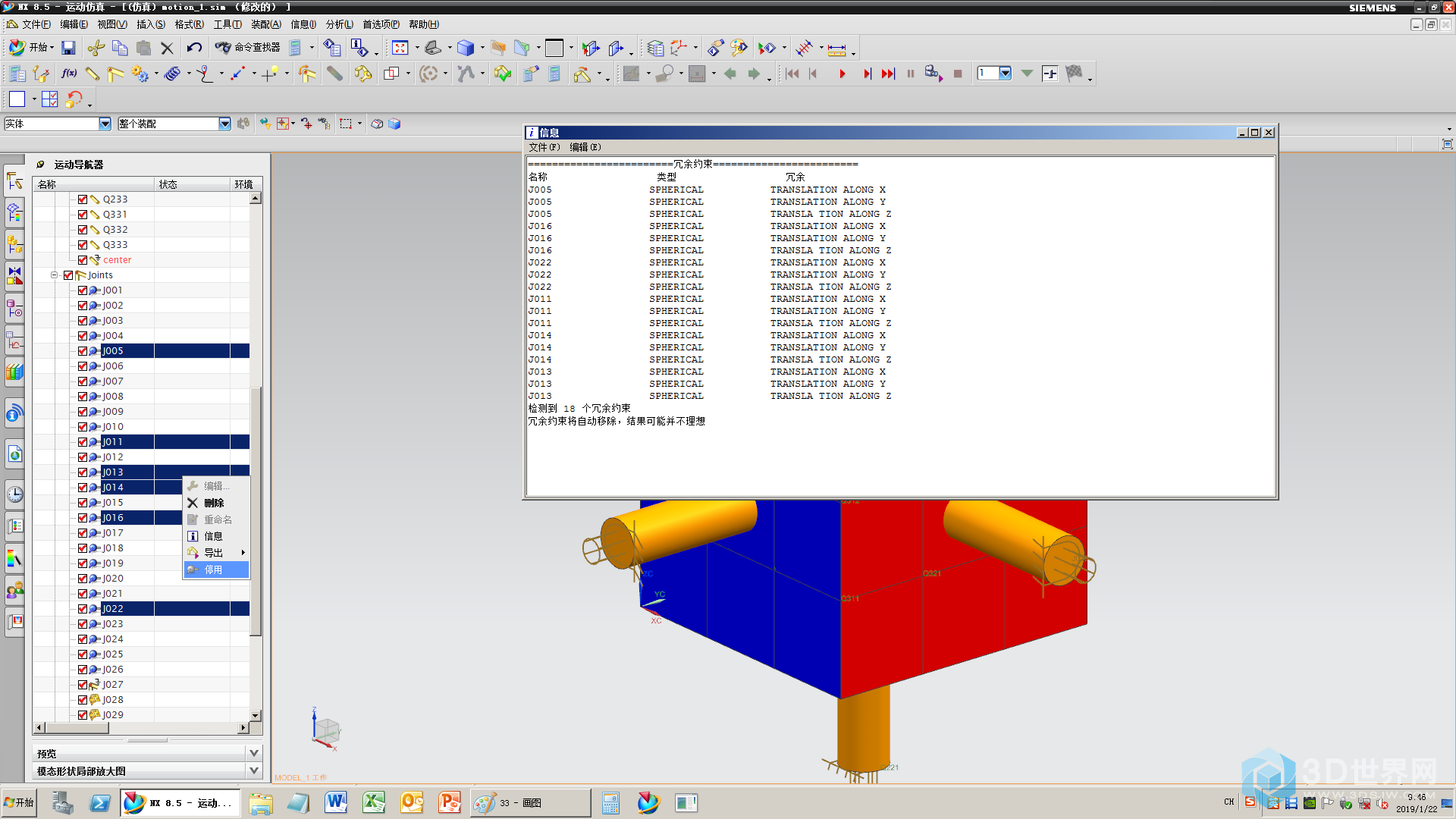Viewport: 1456px width, 819px height.
Task: Expand the 模态形状局部放大图 section
Action: 254,770
